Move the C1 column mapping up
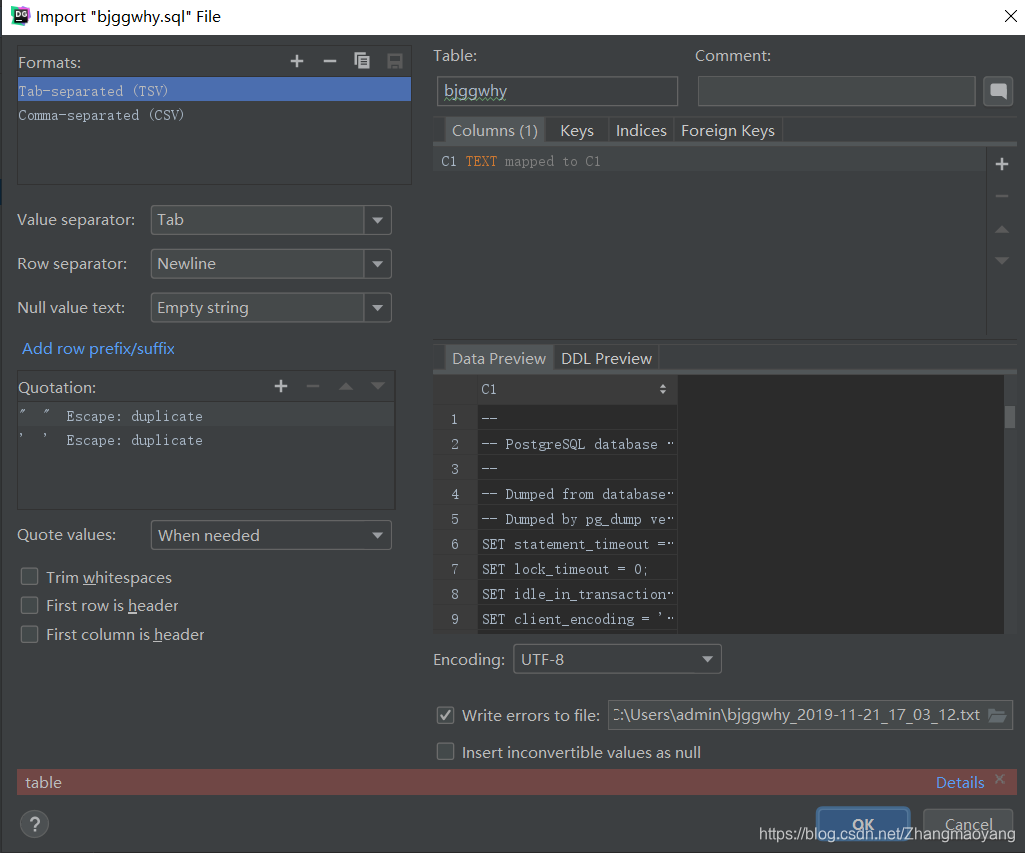The height and width of the screenshot is (853, 1025). [1002, 228]
